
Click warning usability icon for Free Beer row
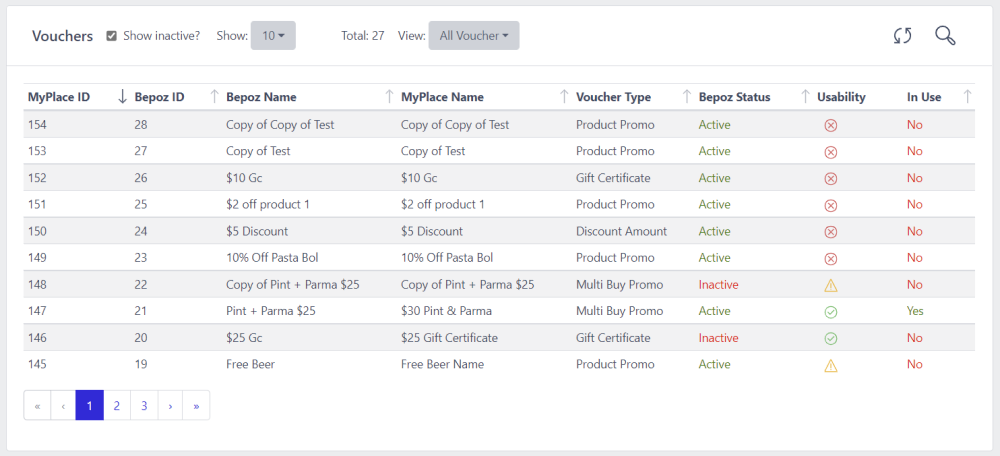830,365
